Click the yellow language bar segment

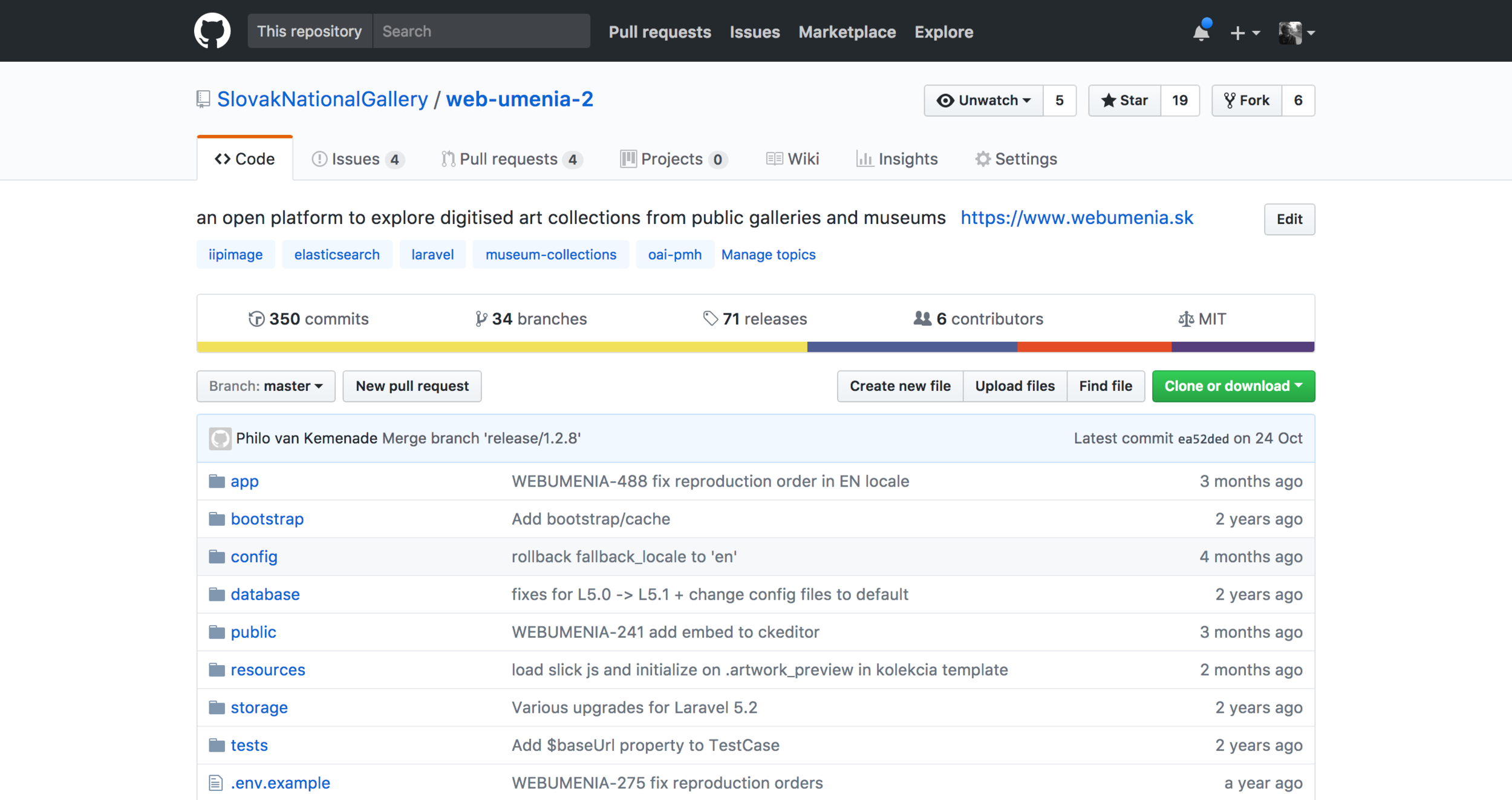(x=502, y=347)
